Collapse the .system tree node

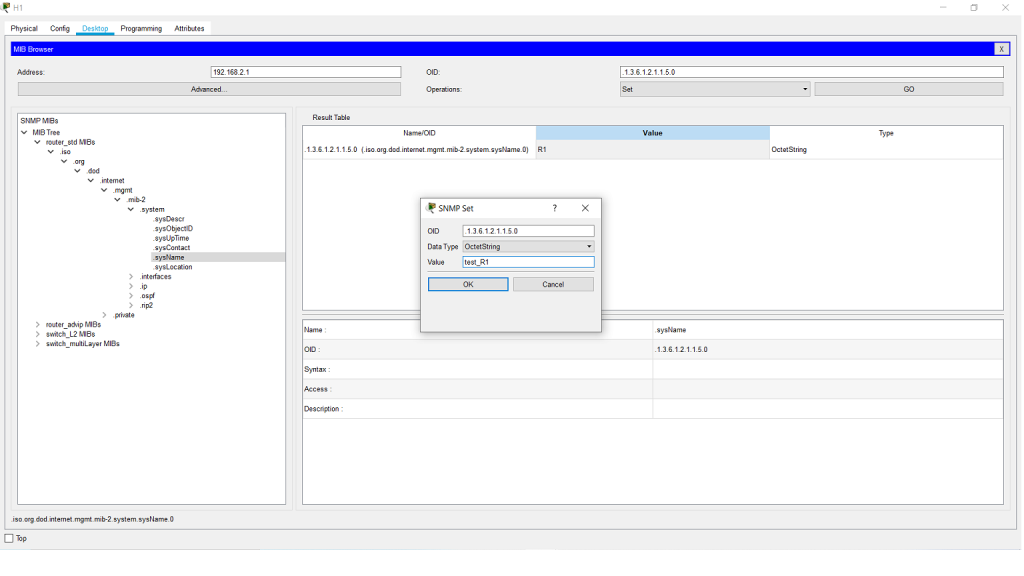tap(131, 210)
